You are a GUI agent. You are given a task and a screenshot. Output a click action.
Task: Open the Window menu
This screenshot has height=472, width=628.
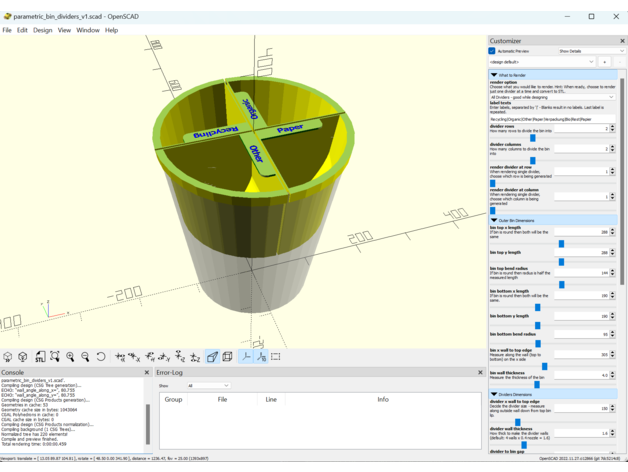[x=88, y=30]
